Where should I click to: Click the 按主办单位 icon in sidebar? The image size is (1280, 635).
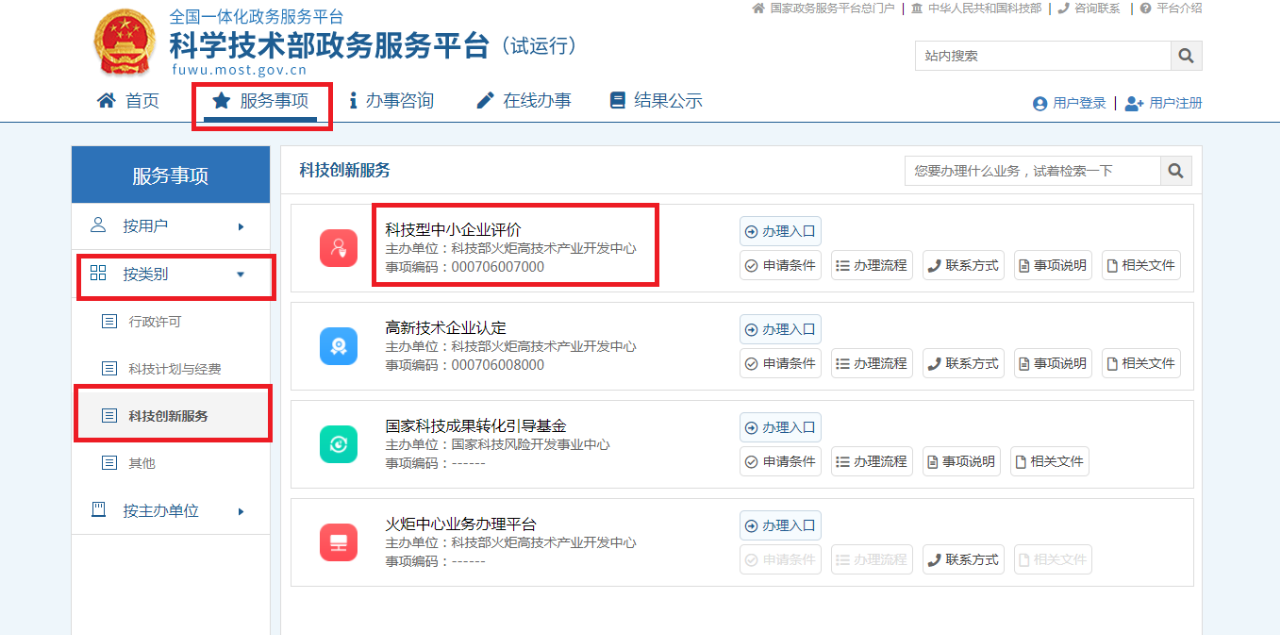pos(98,510)
